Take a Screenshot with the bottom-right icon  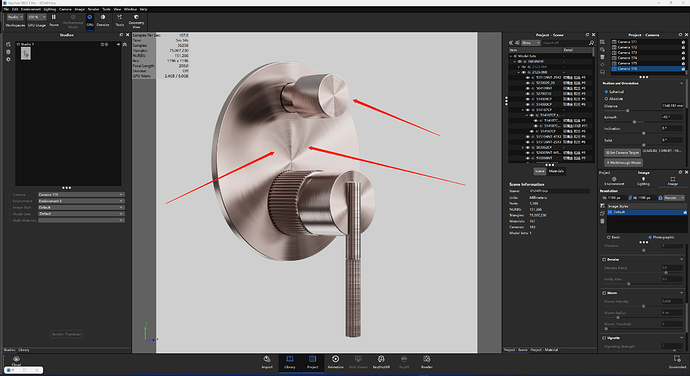(677, 362)
